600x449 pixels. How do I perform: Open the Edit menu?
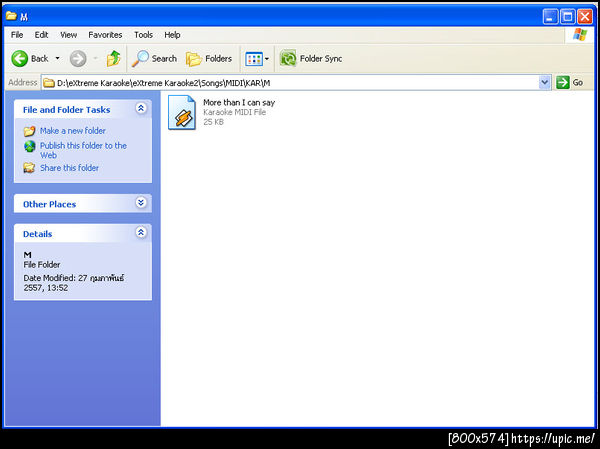tap(41, 35)
